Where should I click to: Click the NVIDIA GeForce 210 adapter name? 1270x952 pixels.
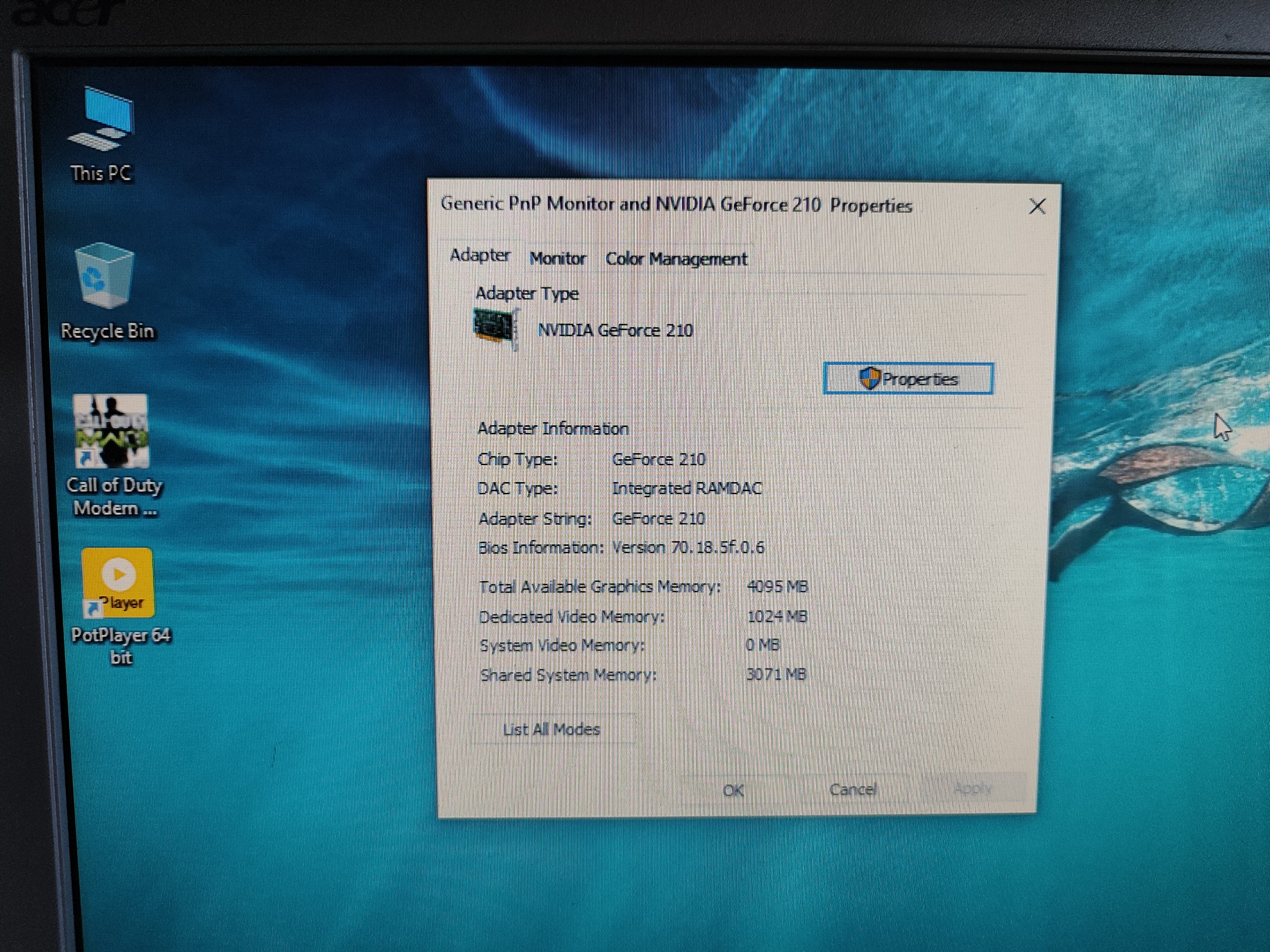point(615,331)
